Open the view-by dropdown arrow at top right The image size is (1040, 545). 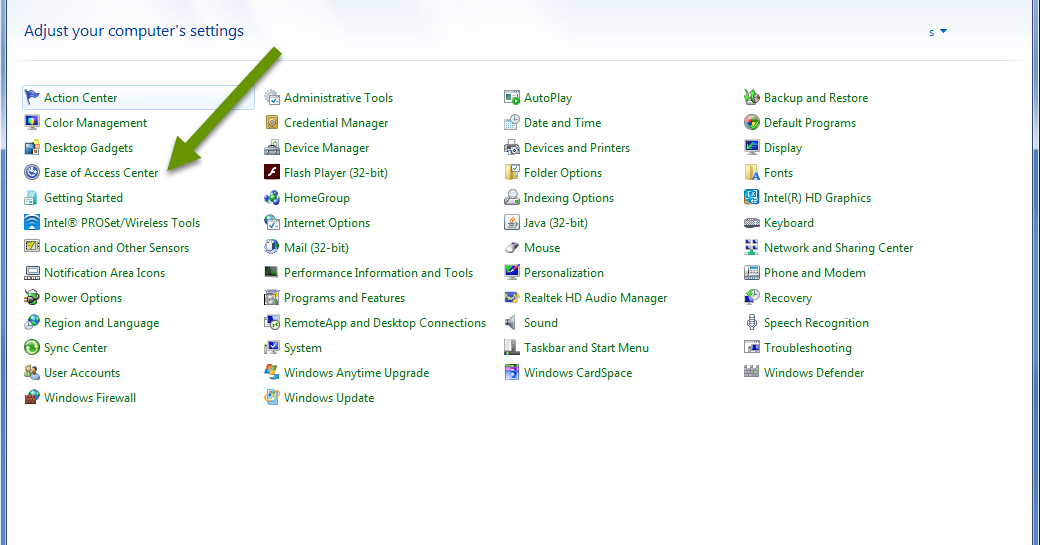(943, 31)
